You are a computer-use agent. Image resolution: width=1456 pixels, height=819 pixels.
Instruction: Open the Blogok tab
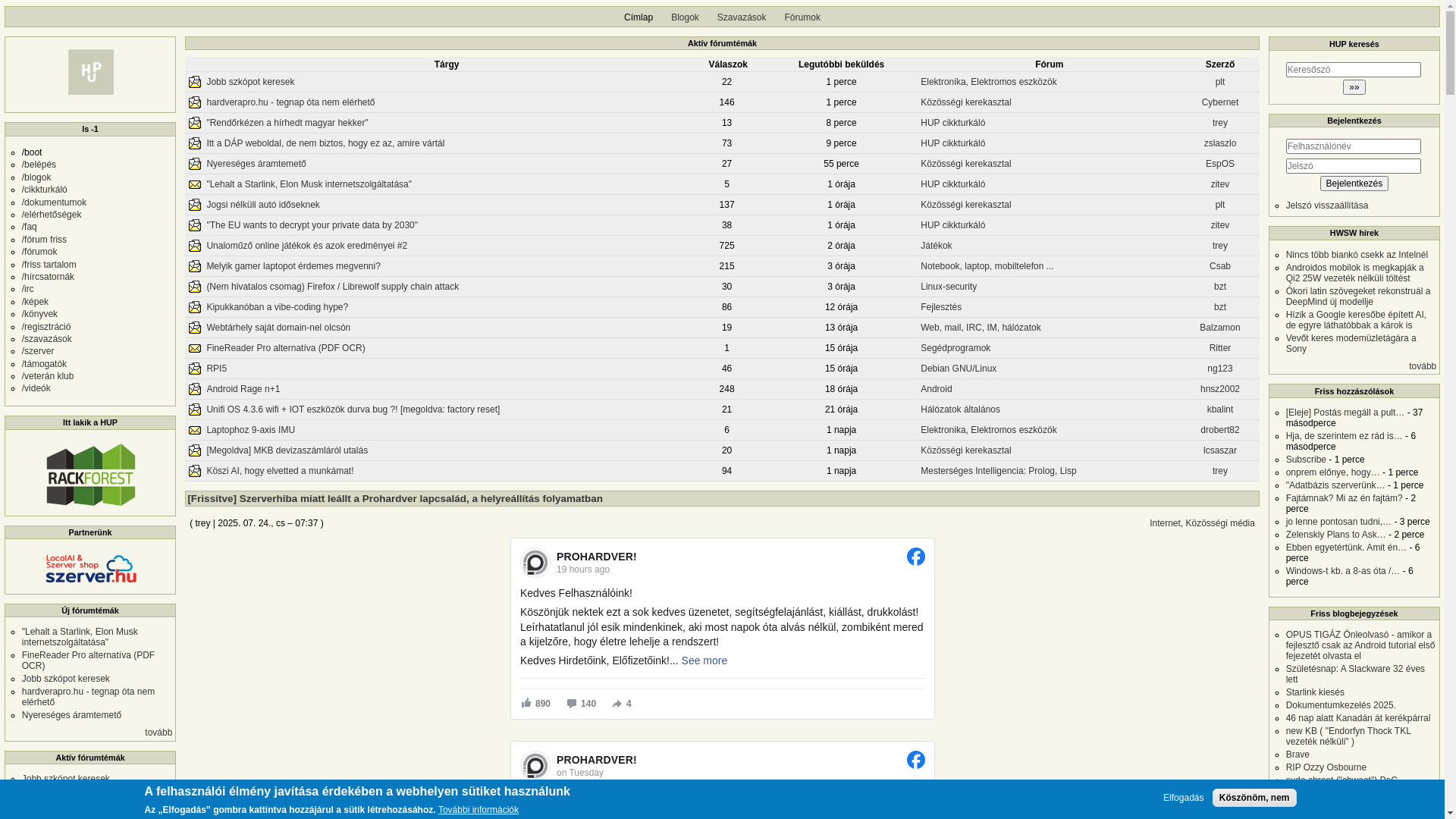pos(685,17)
